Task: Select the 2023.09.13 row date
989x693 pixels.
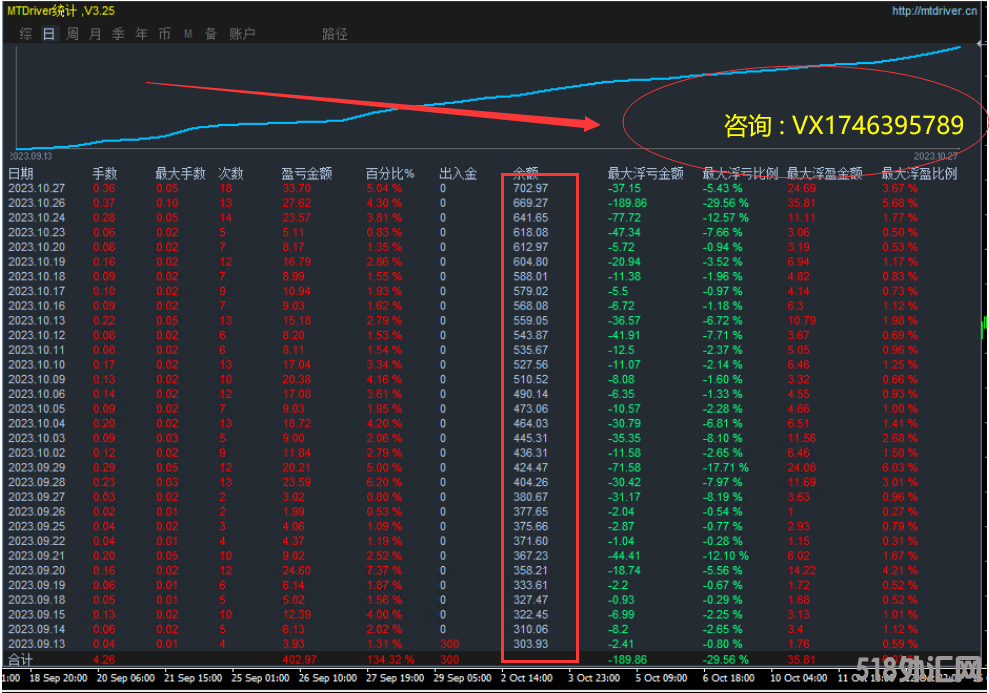Action: (x=36, y=644)
